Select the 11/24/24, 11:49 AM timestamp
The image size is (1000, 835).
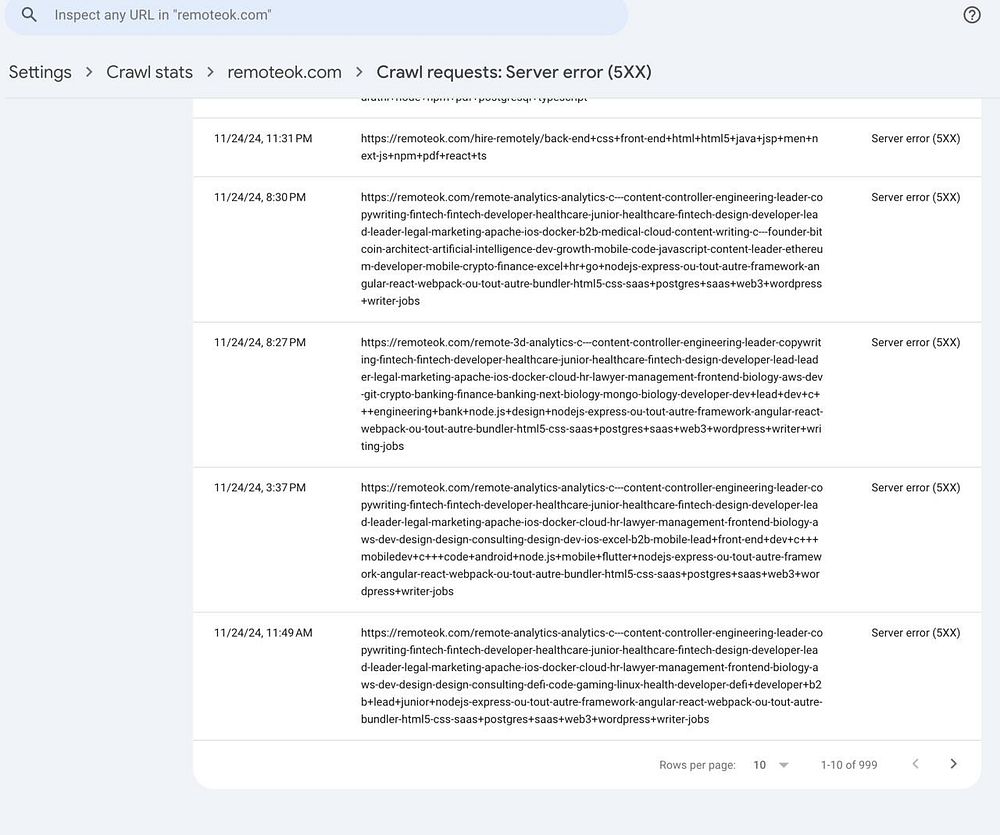click(x=263, y=633)
